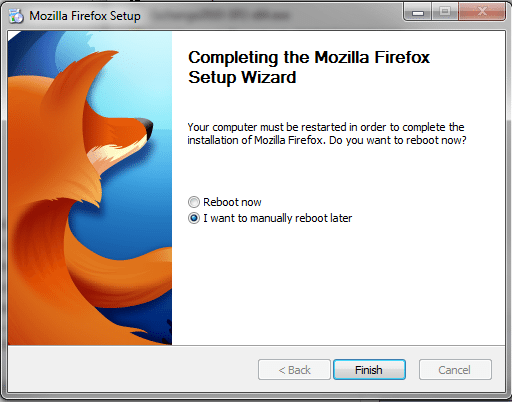Image resolution: width=512 pixels, height=402 pixels.
Task: Click the 'Reboot now' option label
Action: point(232,202)
